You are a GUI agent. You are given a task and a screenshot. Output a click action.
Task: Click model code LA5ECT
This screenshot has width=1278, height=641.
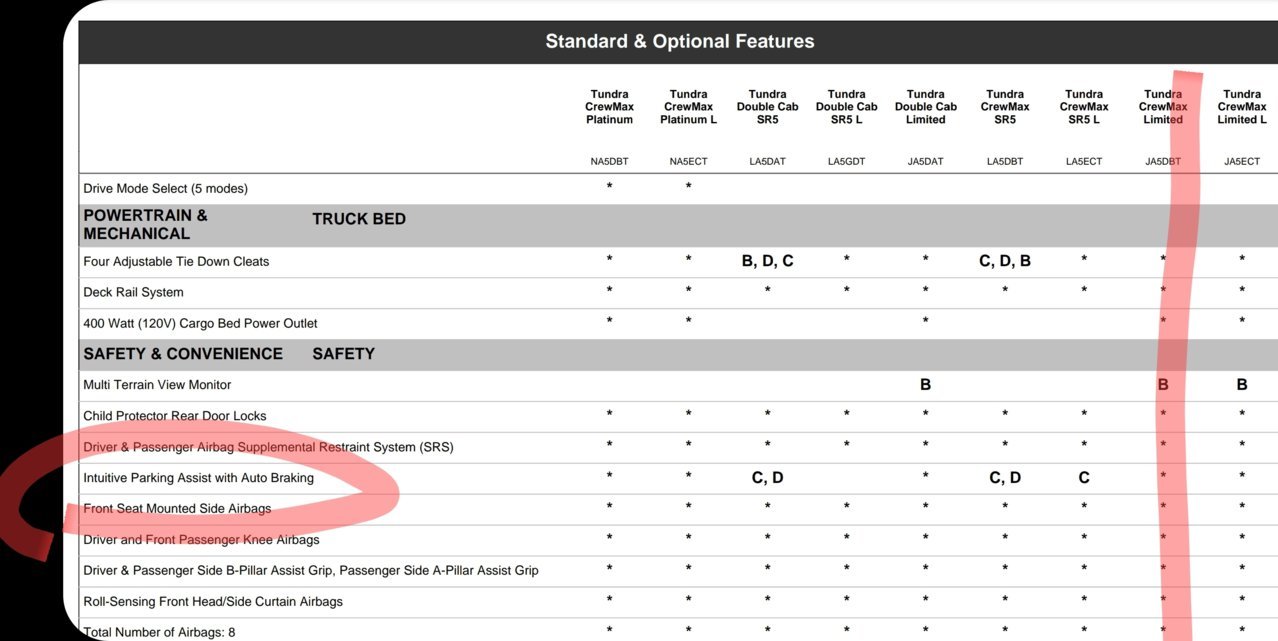[x=1084, y=161]
